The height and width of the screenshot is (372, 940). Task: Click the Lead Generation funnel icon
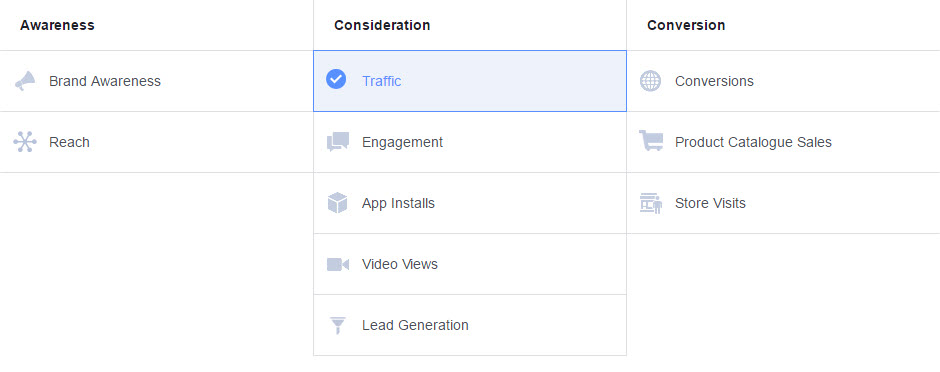pyautogui.click(x=338, y=325)
